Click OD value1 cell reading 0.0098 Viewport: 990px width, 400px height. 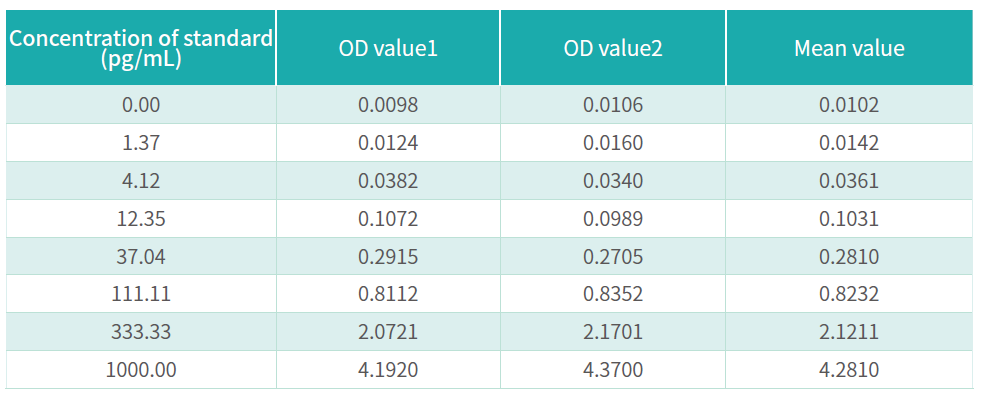[388, 105]
